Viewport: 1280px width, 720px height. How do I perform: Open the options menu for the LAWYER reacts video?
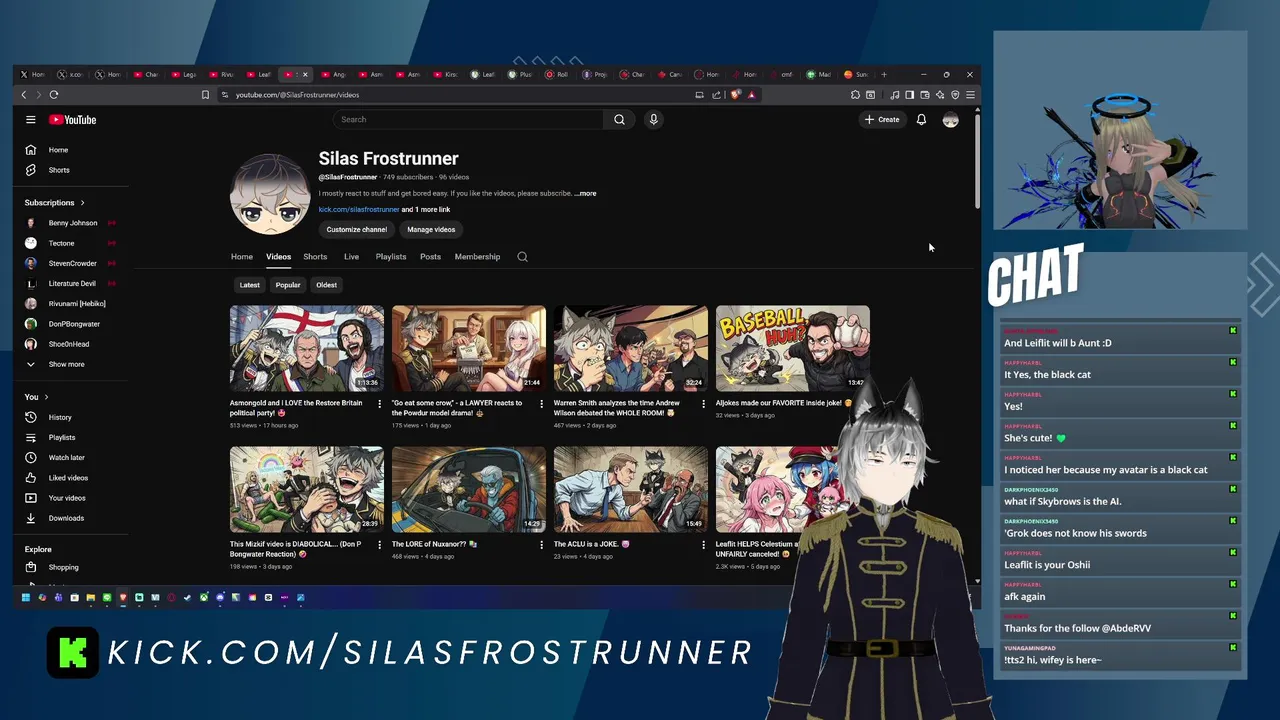pyautogui.click(x=541, y=404)
